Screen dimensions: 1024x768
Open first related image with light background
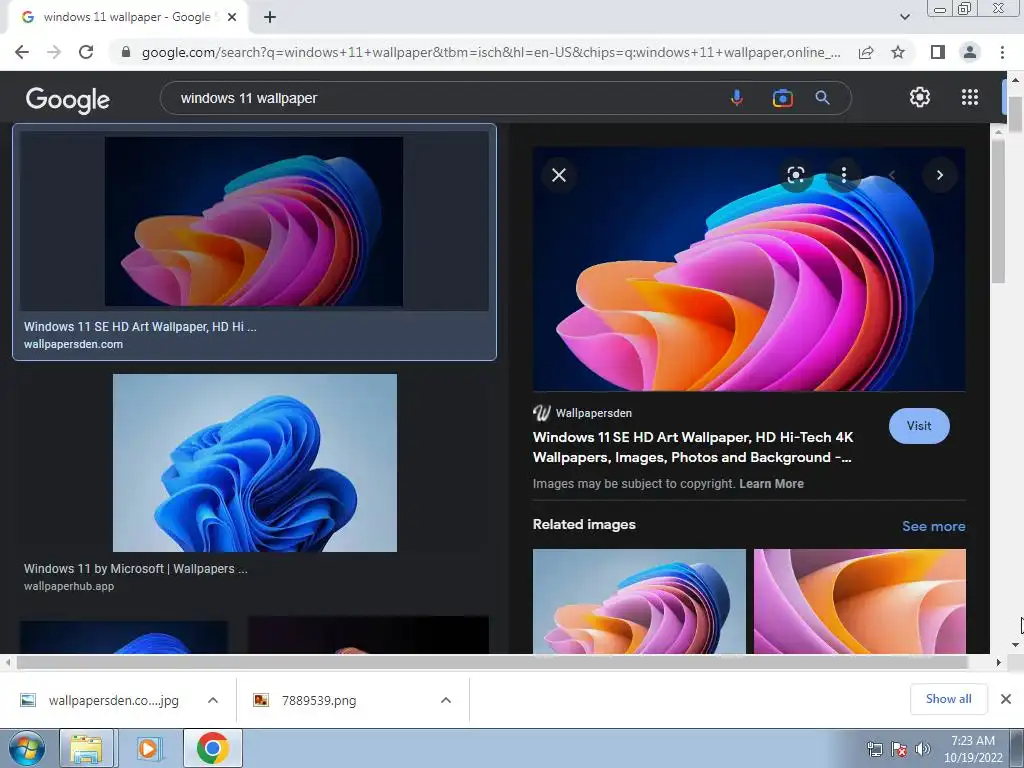[639, 601]
